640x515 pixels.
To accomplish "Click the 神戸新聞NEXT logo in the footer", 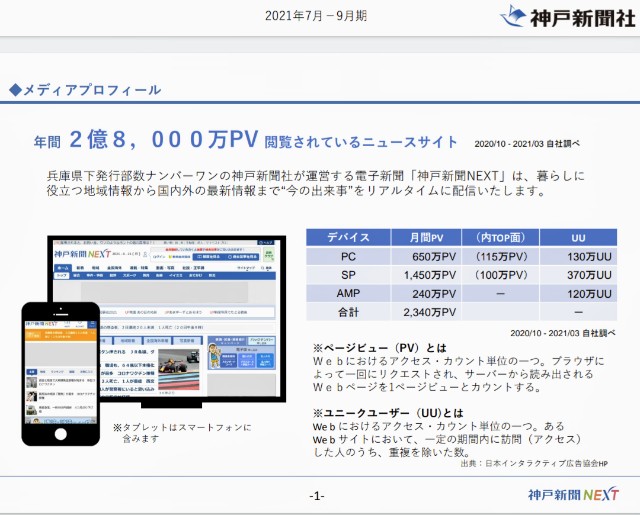I will coord(573,494).
